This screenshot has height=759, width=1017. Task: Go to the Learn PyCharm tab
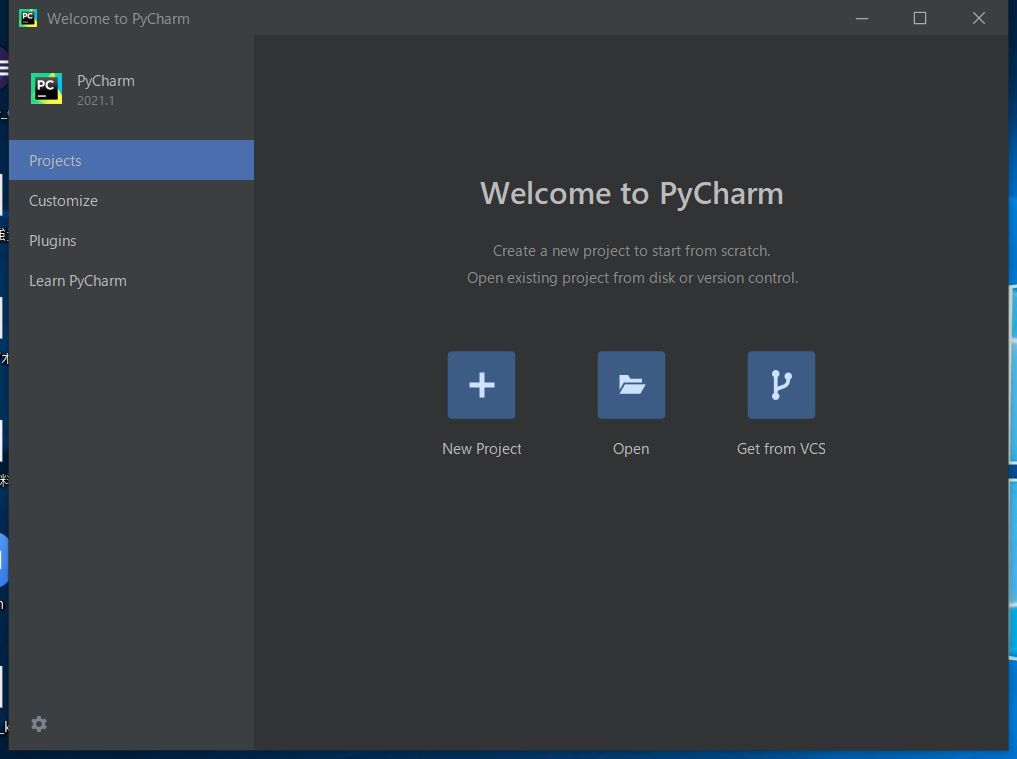[x=131, y=281]
